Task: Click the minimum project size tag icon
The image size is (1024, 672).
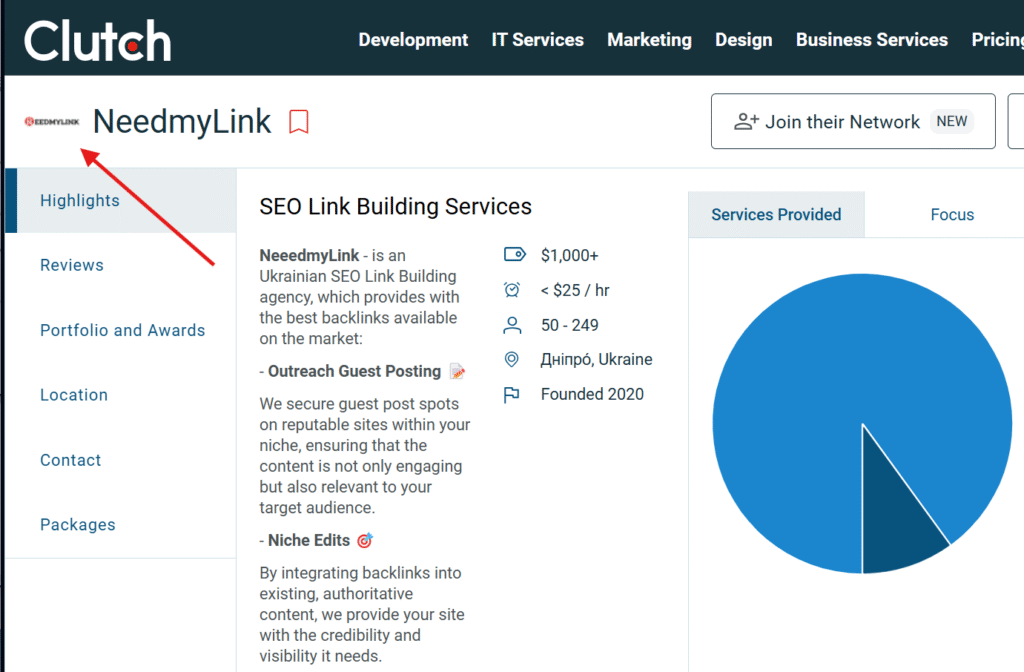Action: coord(514,255)
